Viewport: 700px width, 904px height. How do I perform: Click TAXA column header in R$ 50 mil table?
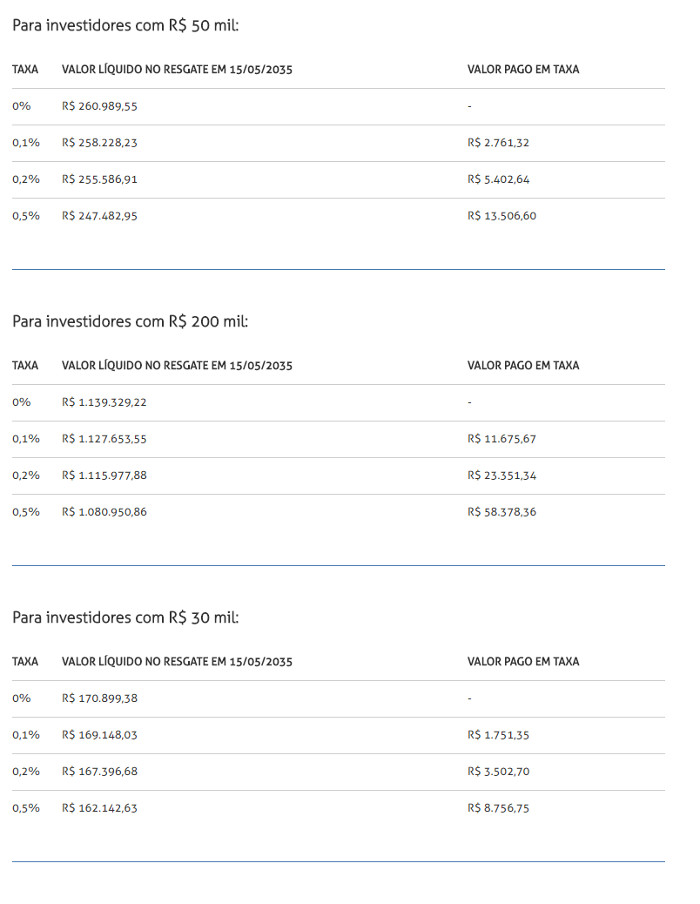pyautogui.click(x=25, y=70)
